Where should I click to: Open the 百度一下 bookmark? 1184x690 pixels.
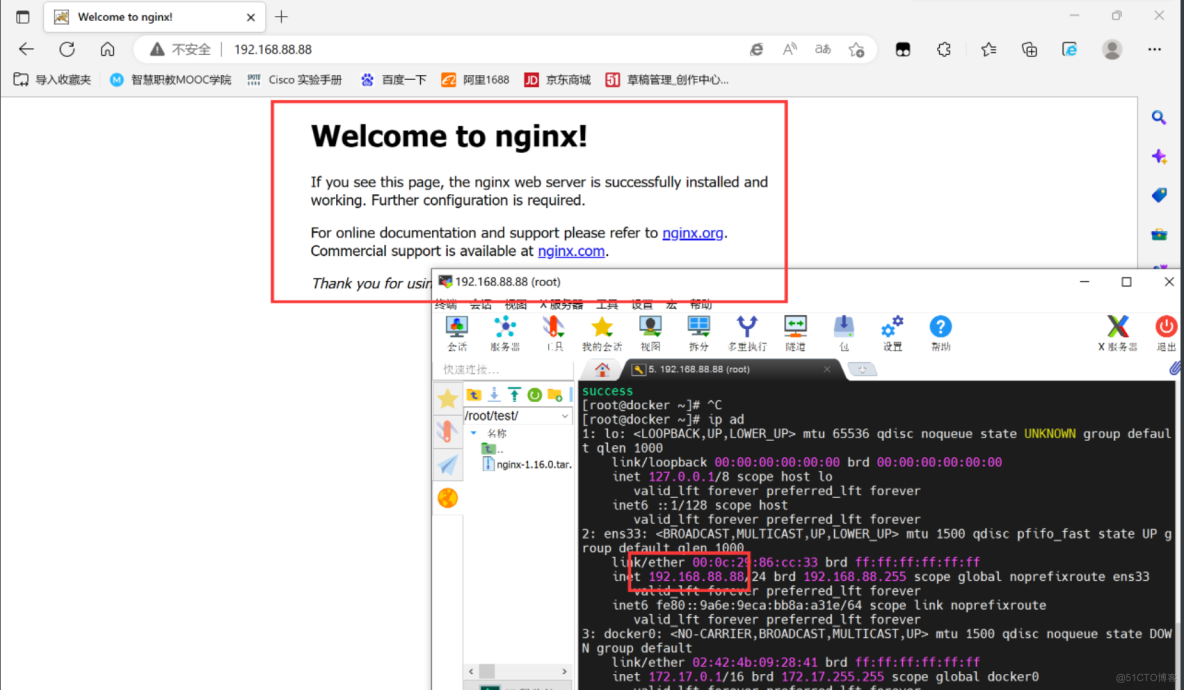(393, 79)
